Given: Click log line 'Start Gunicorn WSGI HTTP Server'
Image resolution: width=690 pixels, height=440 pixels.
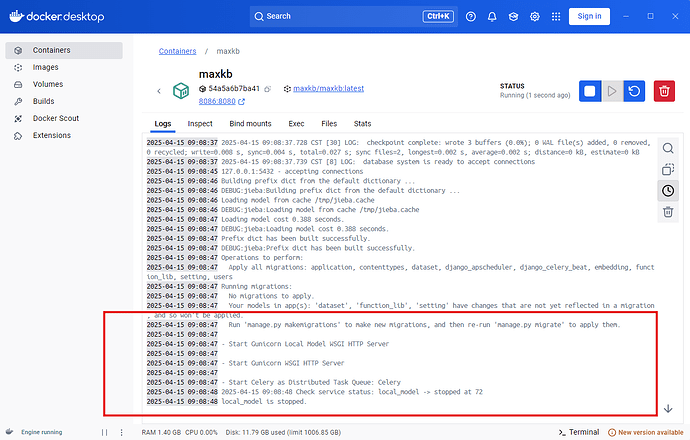Looking at the screenshot, I should (283, 363).
